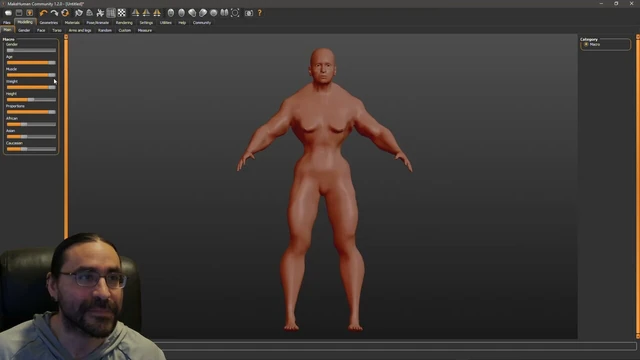Open the Community tab
This screenshot has width=640, height=360.
(x=202, y=22)
